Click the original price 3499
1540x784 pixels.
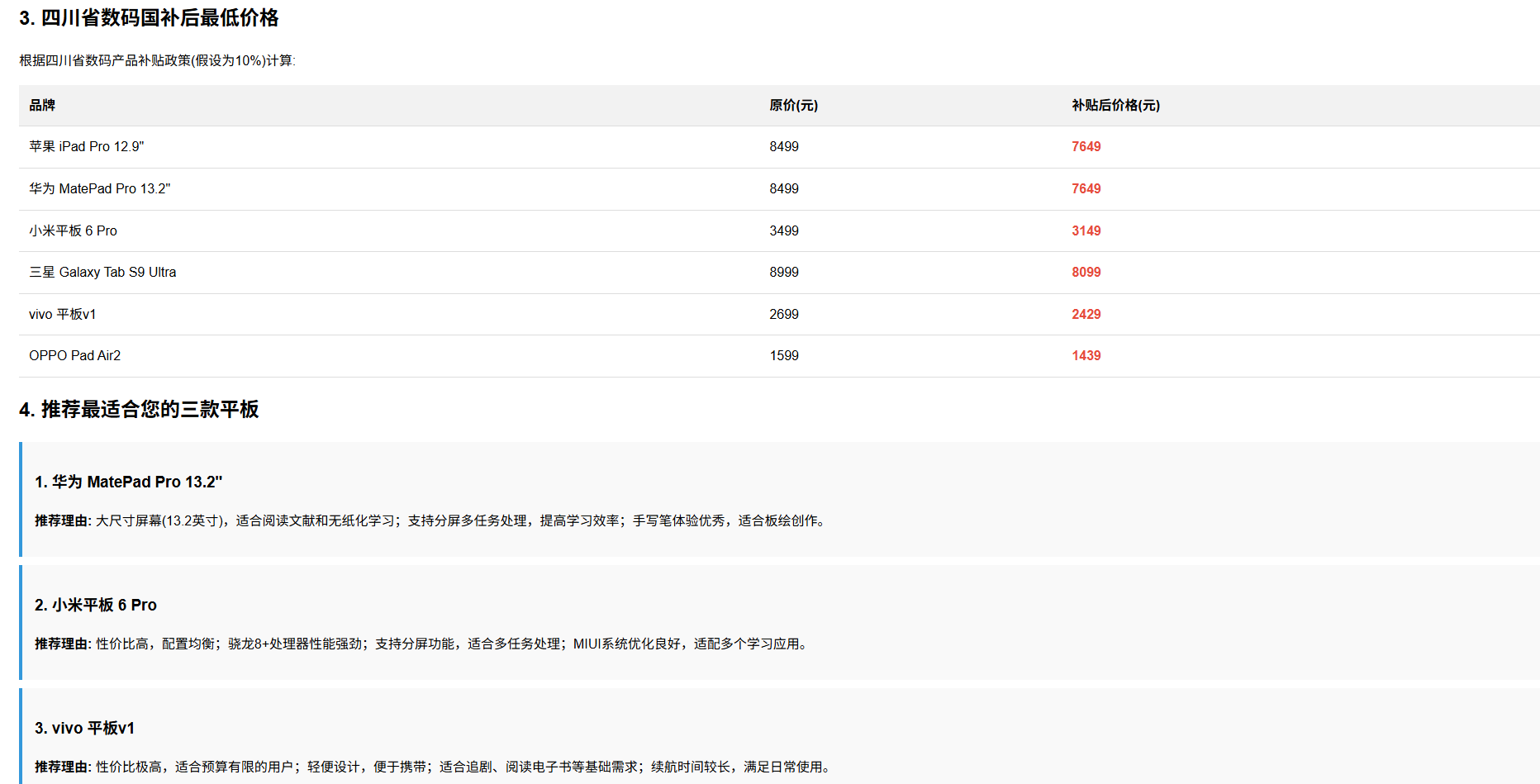(x=784, y=230)
